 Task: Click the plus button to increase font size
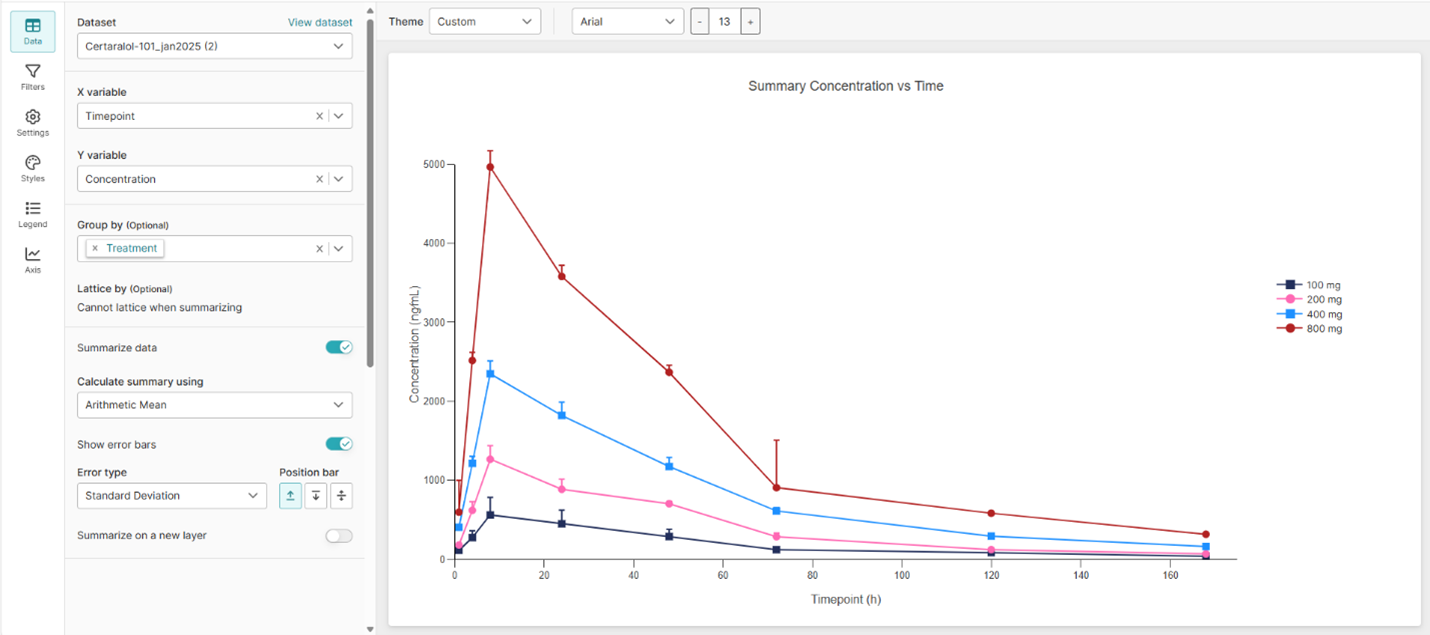pos(750,20)
